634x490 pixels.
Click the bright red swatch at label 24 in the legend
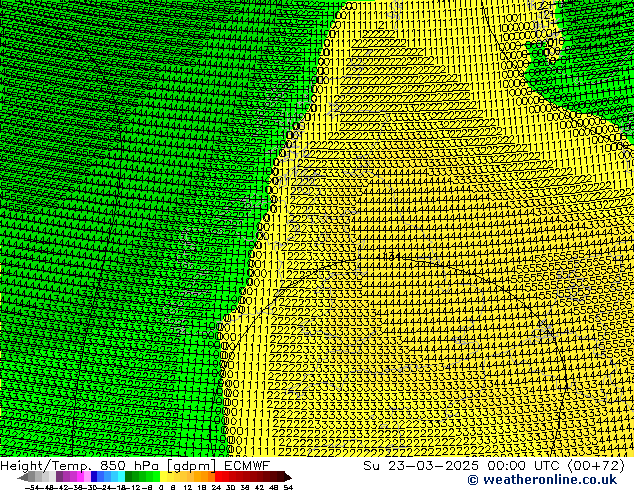[x=218, y=476]
